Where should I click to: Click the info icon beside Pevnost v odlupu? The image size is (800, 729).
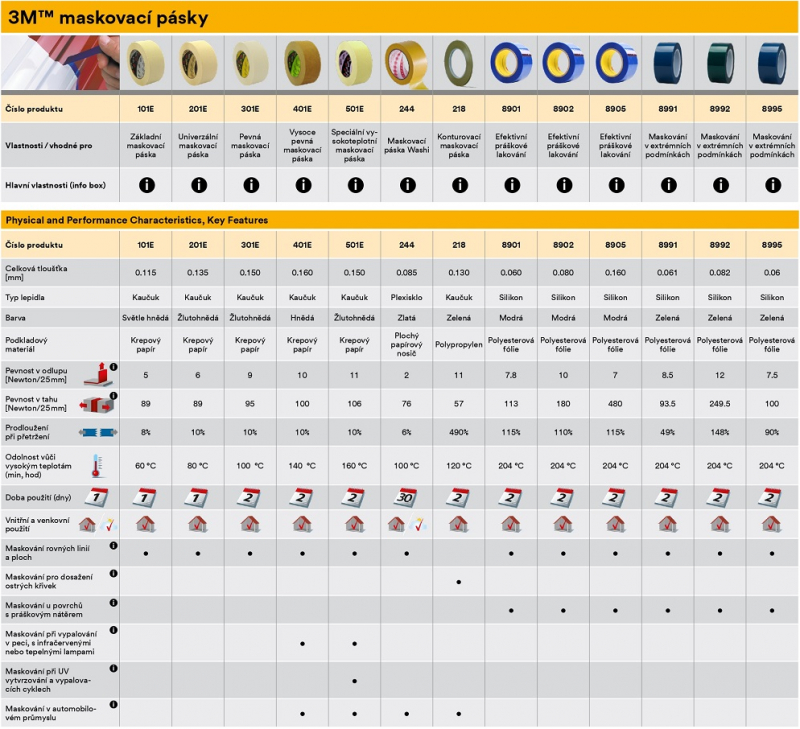pyautogui.click(x=114, y=367)
